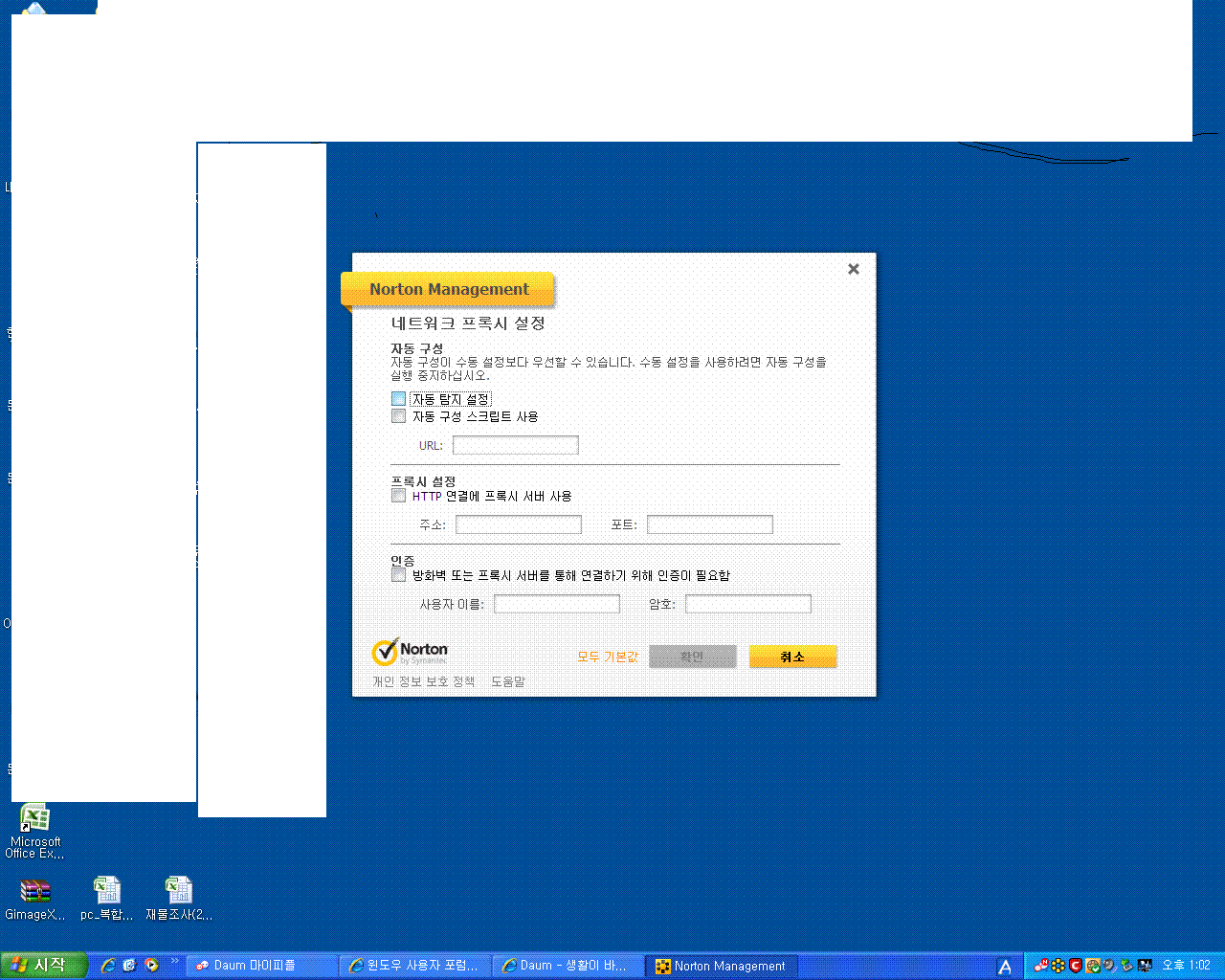Open Microsoft Office Excel desktop shortcut
This screenshot has width=1225, height=980.
[x=34, y=833]
